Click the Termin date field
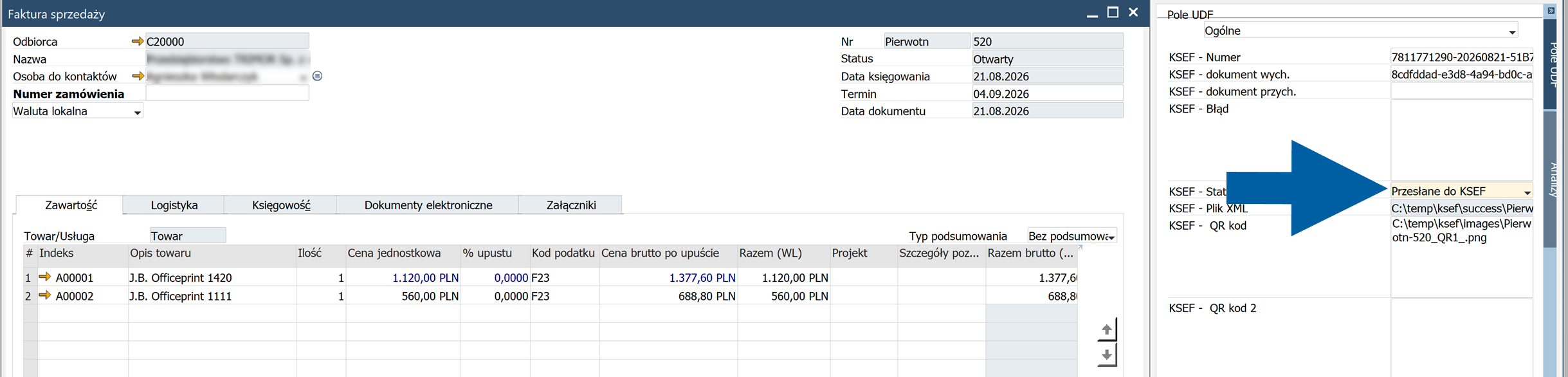The width and height of the screenshot is (1568, 377). (1048, 93)
